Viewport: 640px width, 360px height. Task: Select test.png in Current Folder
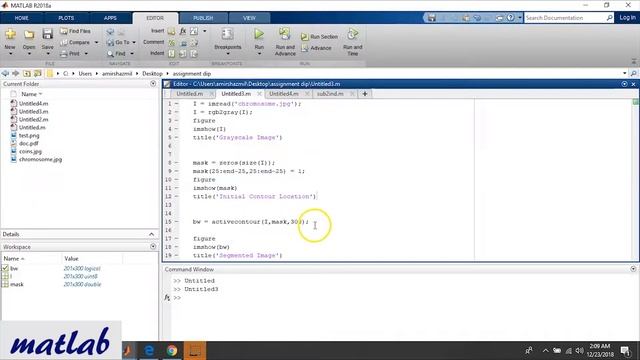pyautogui.click(x=29, y=136)
